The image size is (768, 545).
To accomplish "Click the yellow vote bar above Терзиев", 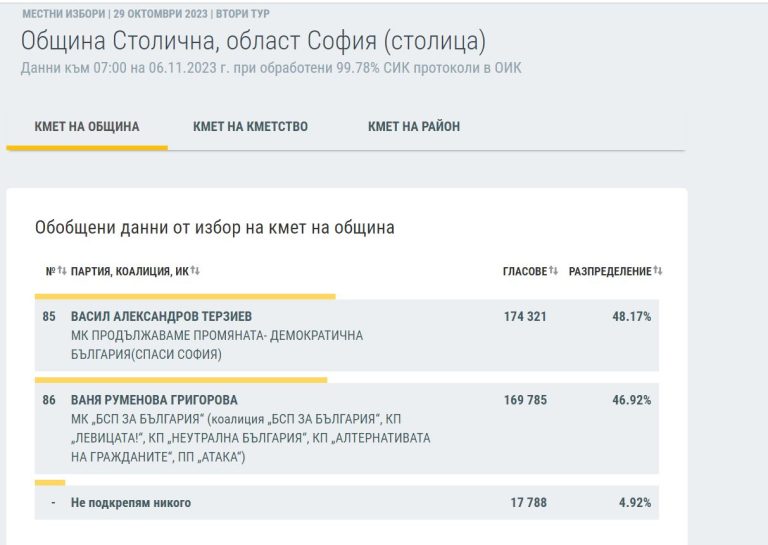I will (185, 296).
